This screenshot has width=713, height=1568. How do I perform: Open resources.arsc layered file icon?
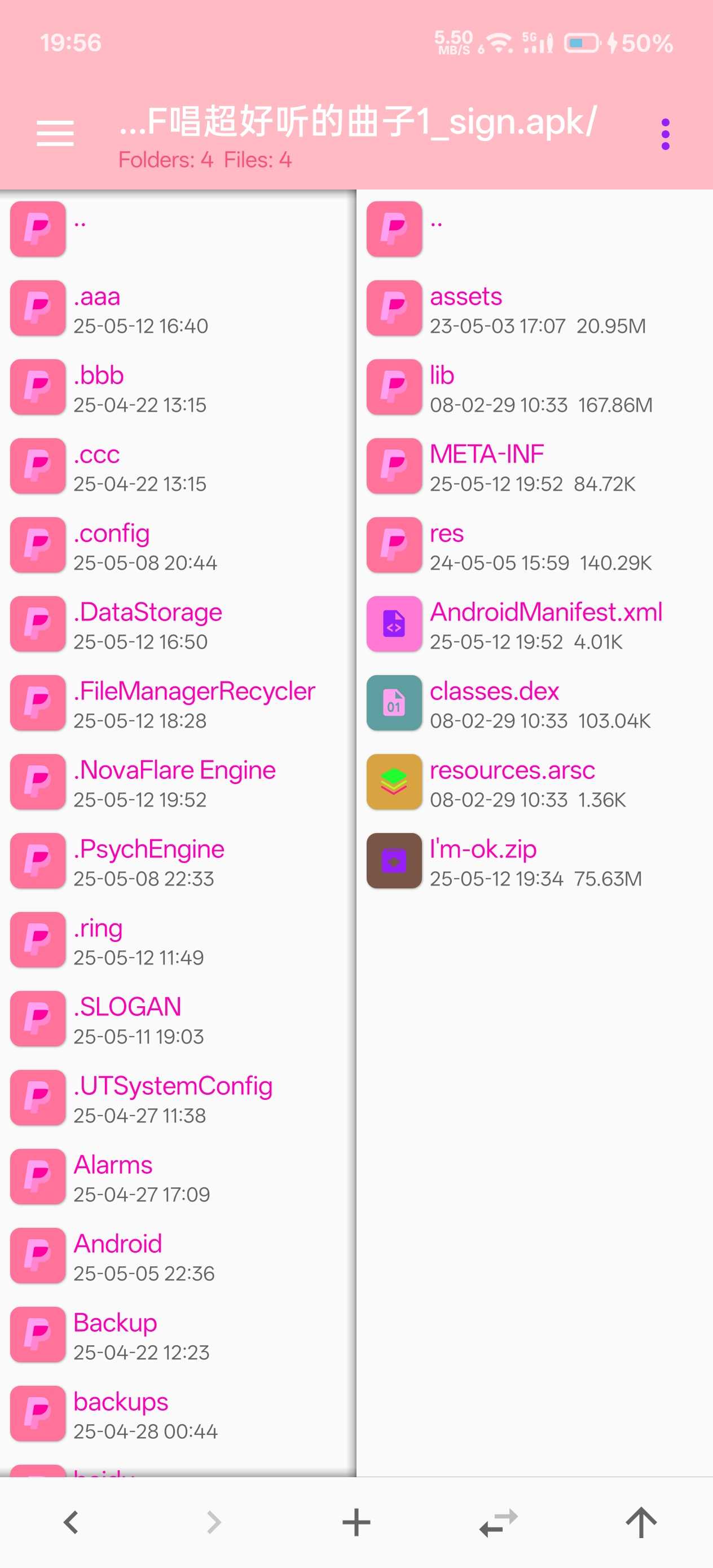[x=394, y=782]
